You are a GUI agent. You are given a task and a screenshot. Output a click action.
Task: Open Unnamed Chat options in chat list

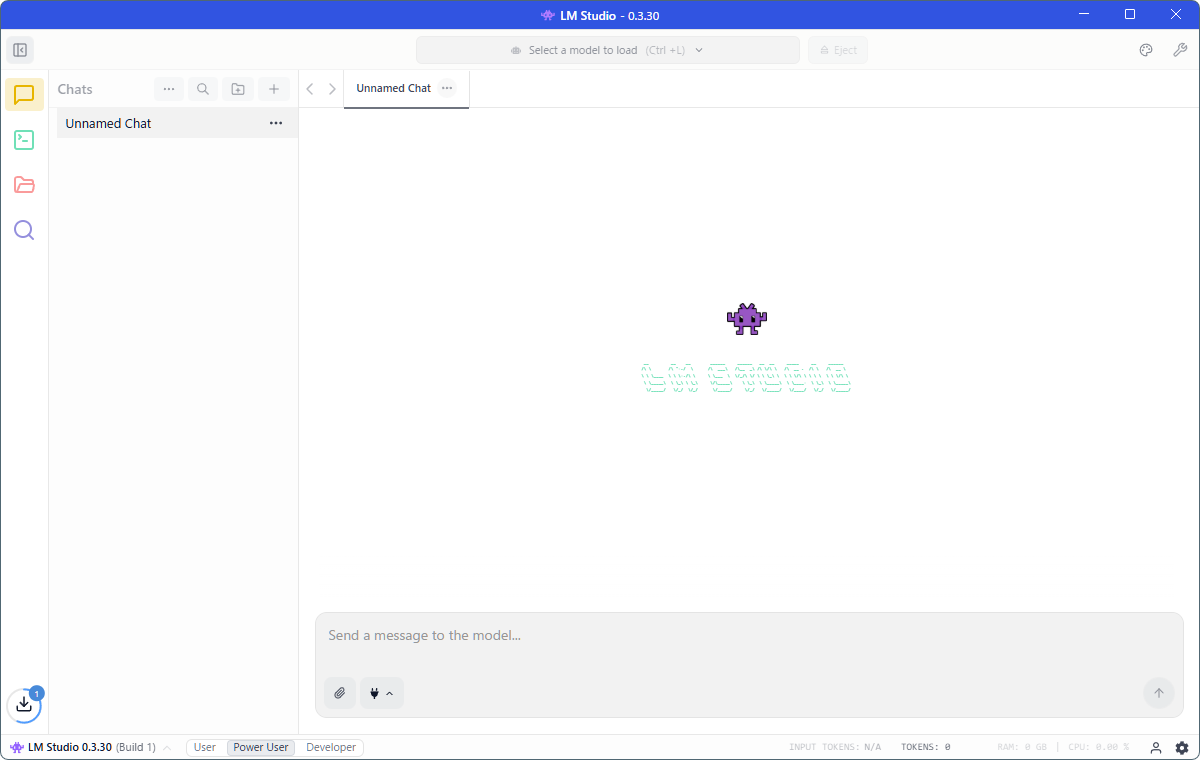click(x=276, y=123)
